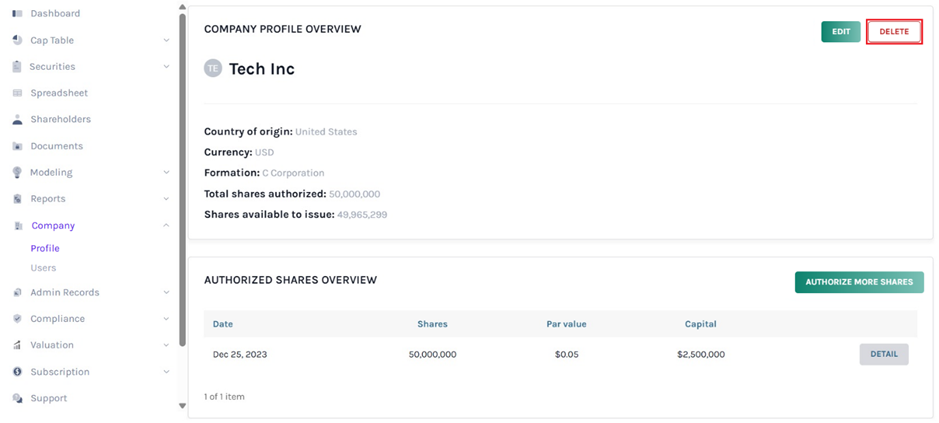Click the Documents folder icon
The width and height of the screenshot is (939, 423).
coord(17,146)
